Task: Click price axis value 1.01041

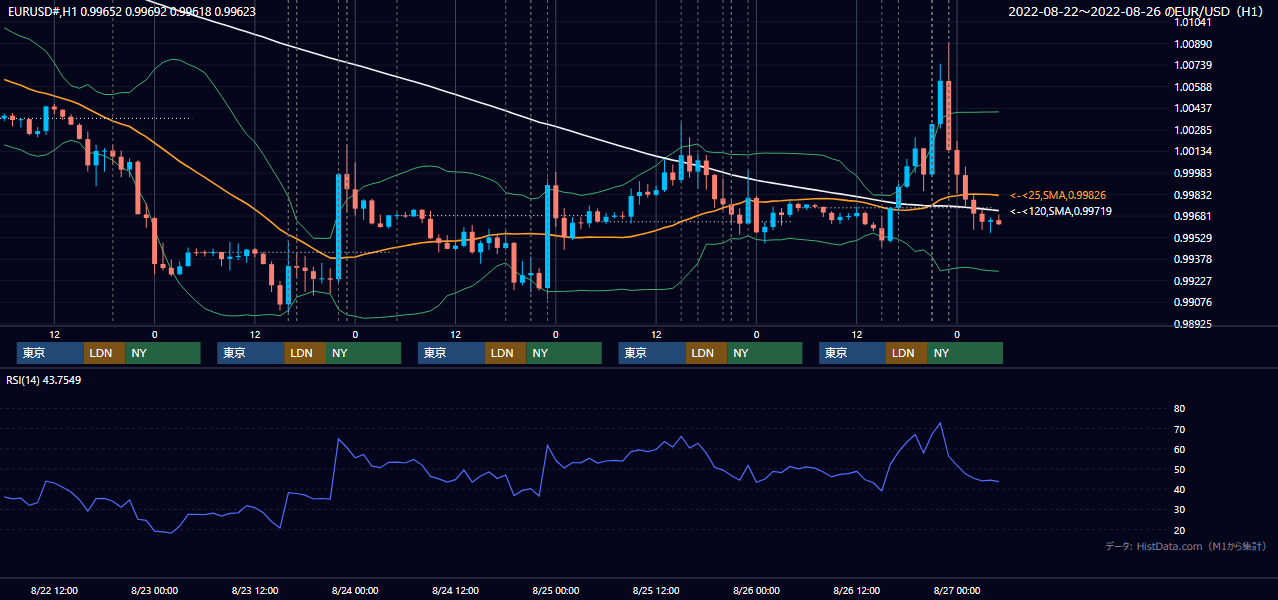Action: (x=1192, y=22)
